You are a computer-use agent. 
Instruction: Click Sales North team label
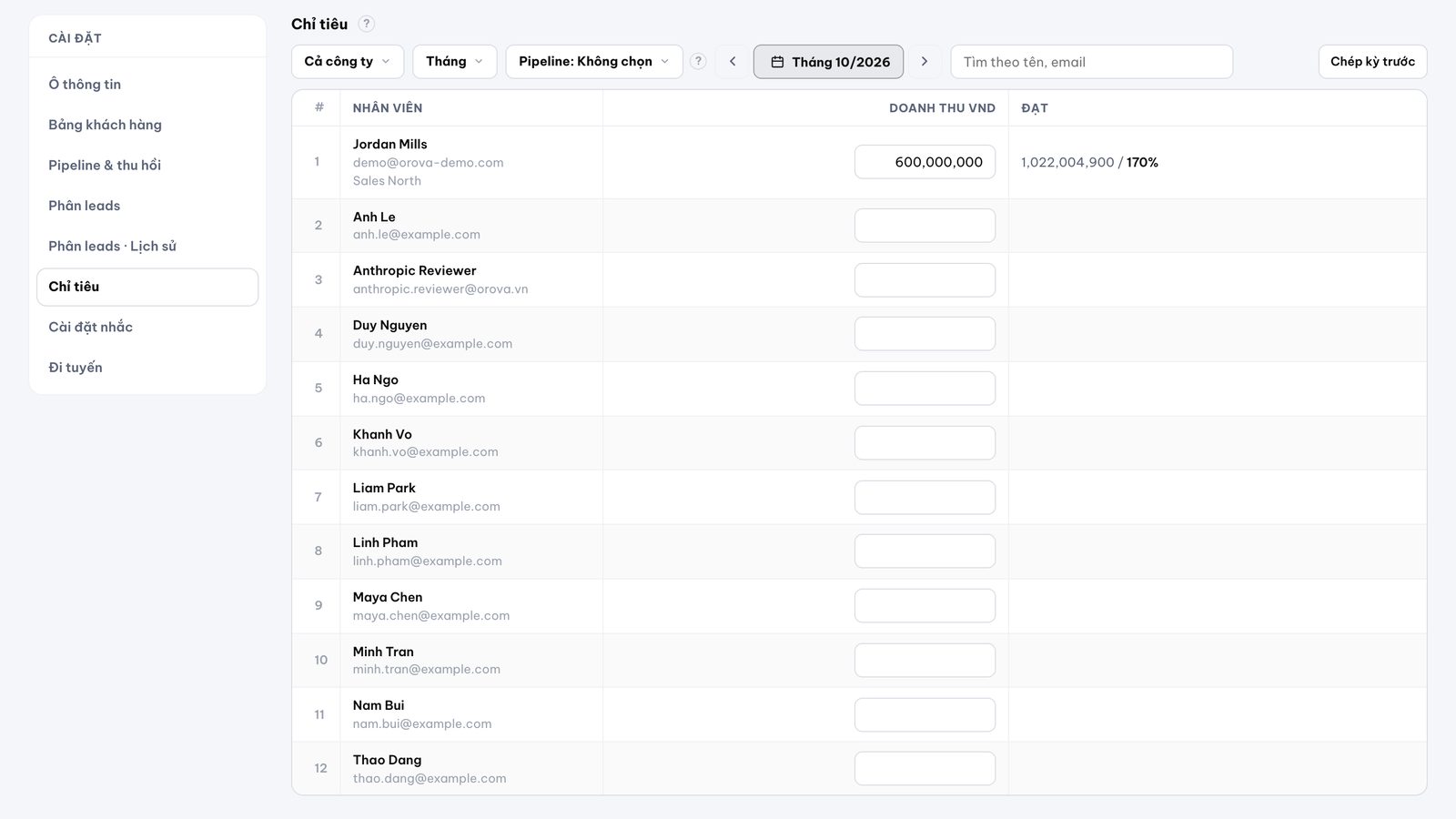[387, 180]
